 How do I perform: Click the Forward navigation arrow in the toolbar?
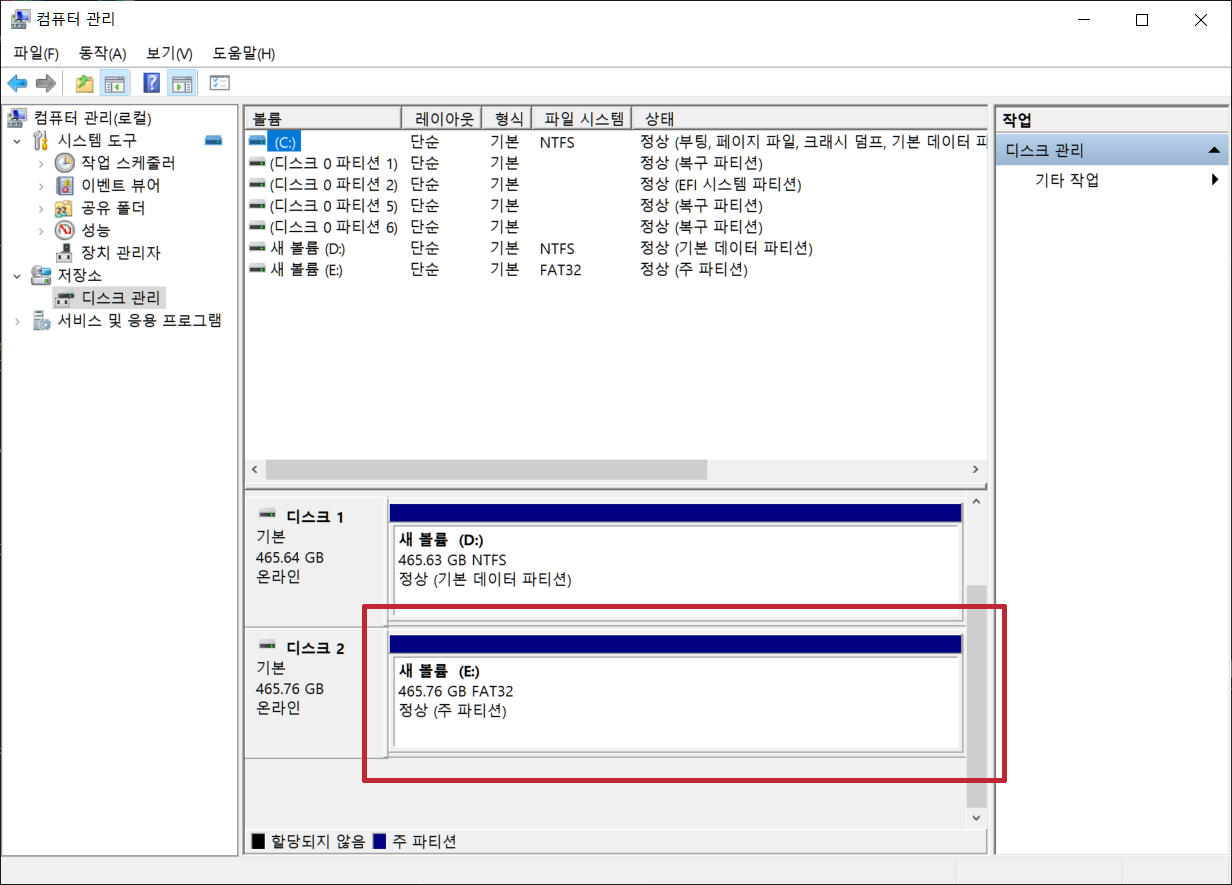pos(46,82)
